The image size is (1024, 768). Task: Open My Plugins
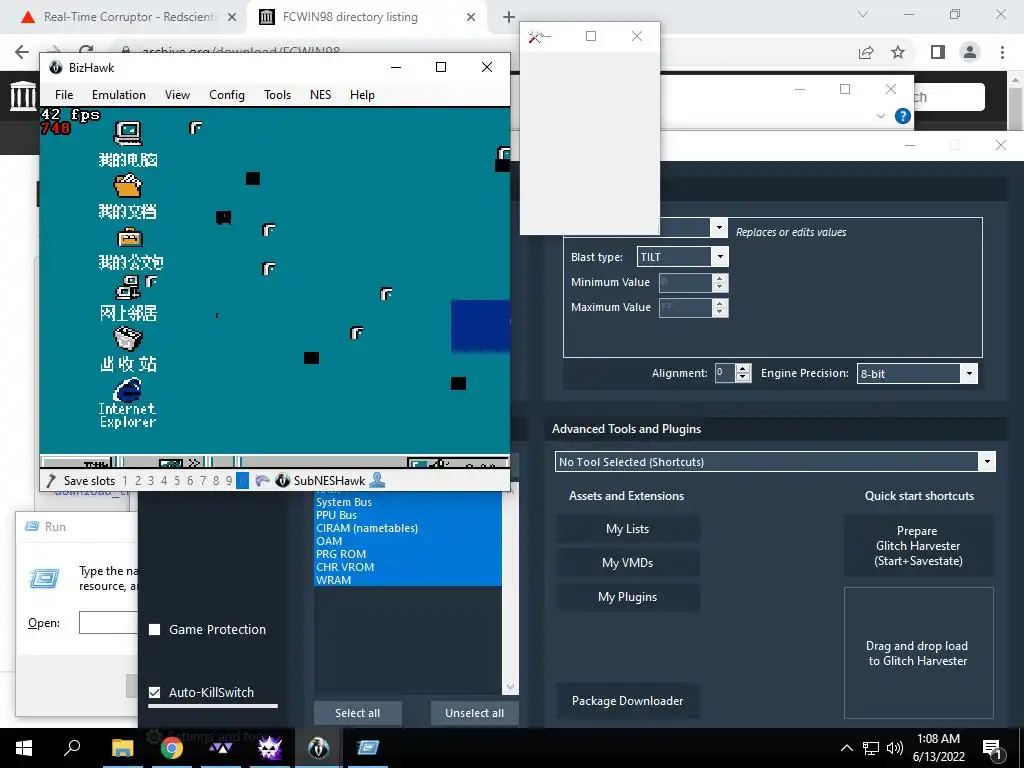tap(628, 597)
